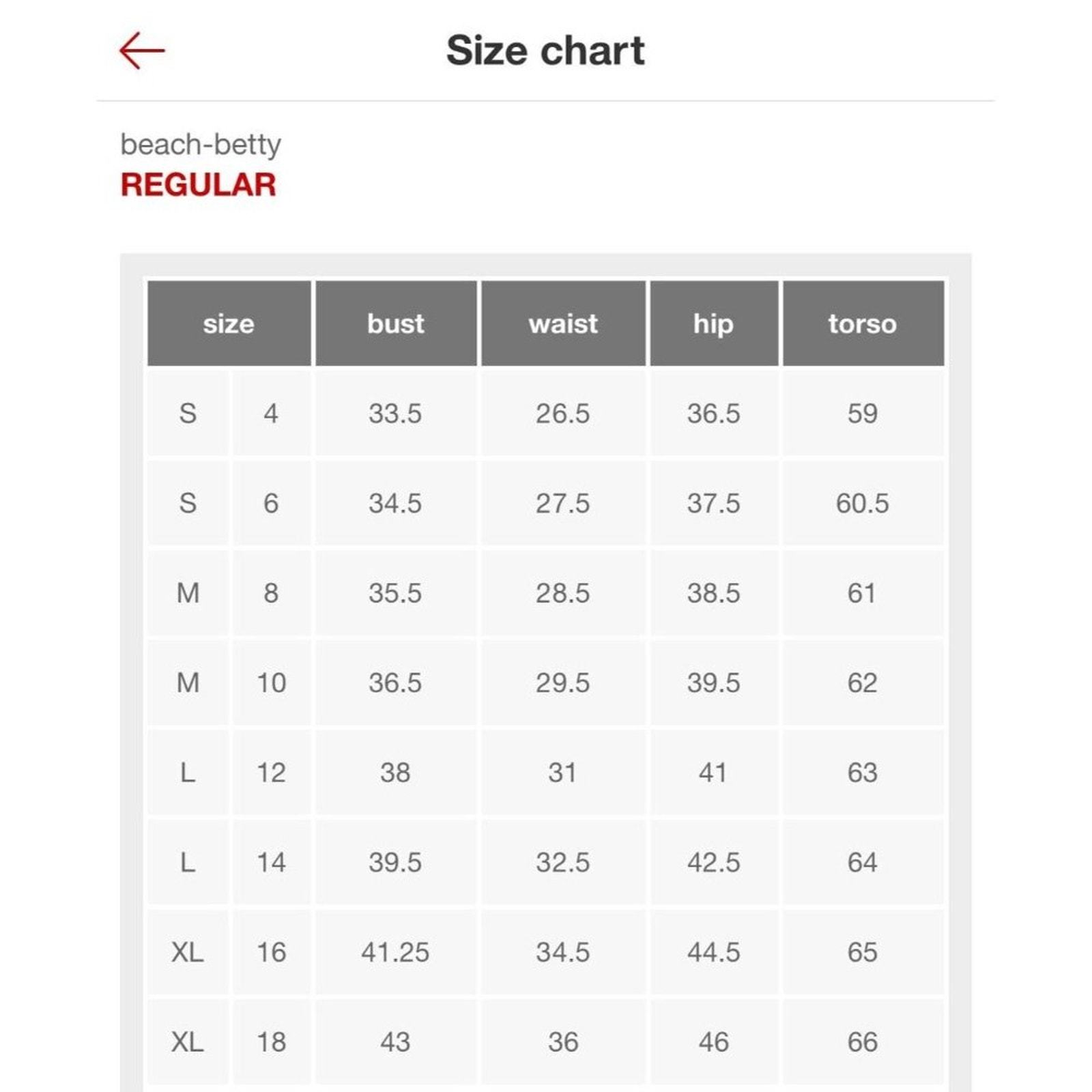The width and height of the screenshot is (1092, 1092).
Task: Click the waist column header
Action: click(x=563, y=324)
